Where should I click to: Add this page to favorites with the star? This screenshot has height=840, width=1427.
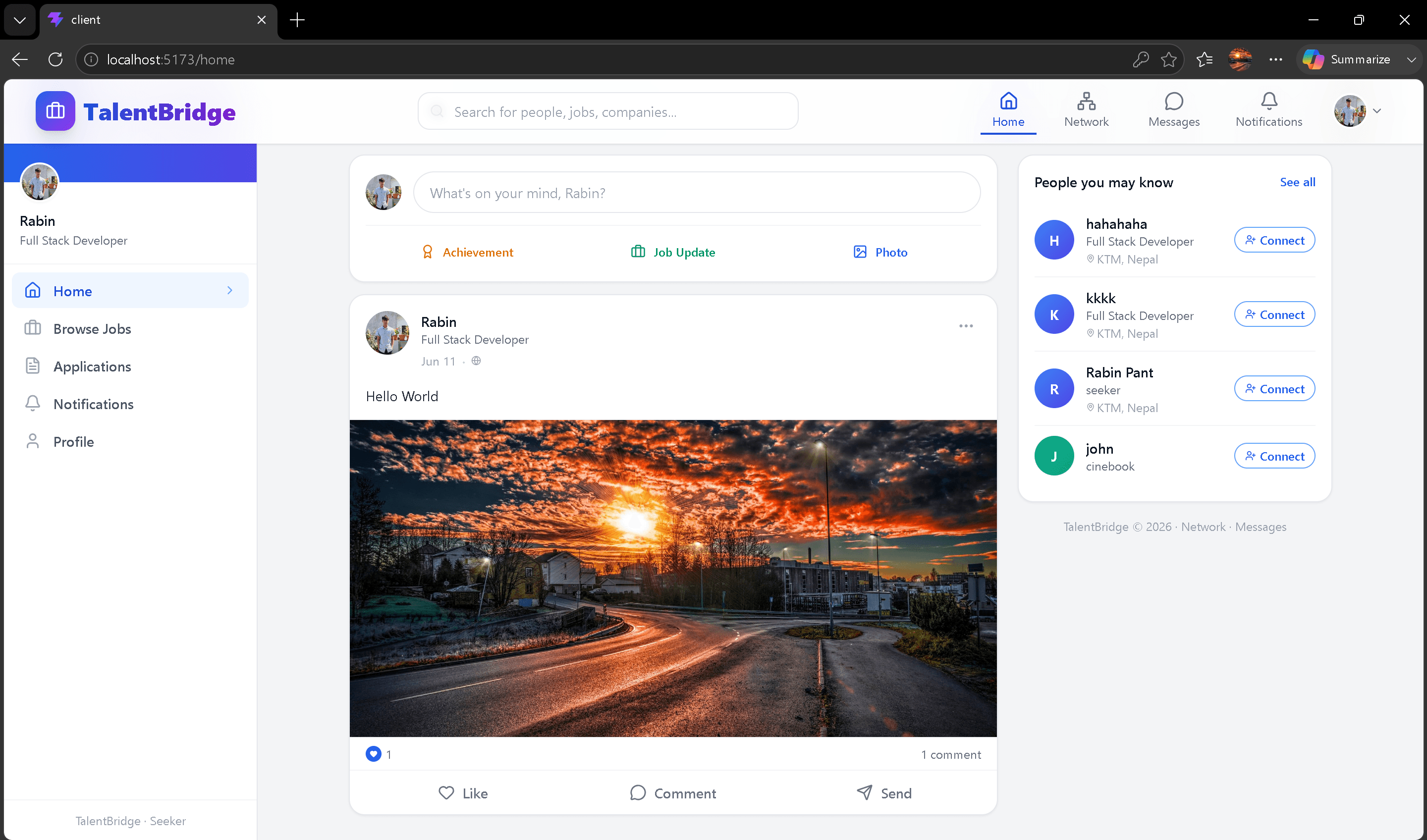[1168, 59]
